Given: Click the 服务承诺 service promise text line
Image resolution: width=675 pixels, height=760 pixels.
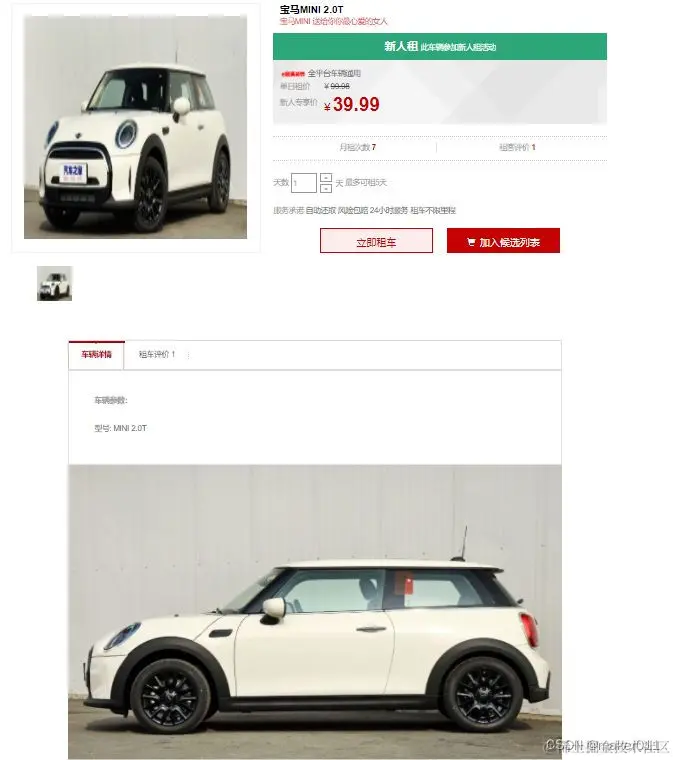Looking at the screenshot, I should pyautogui.click(x=364, y=210).
